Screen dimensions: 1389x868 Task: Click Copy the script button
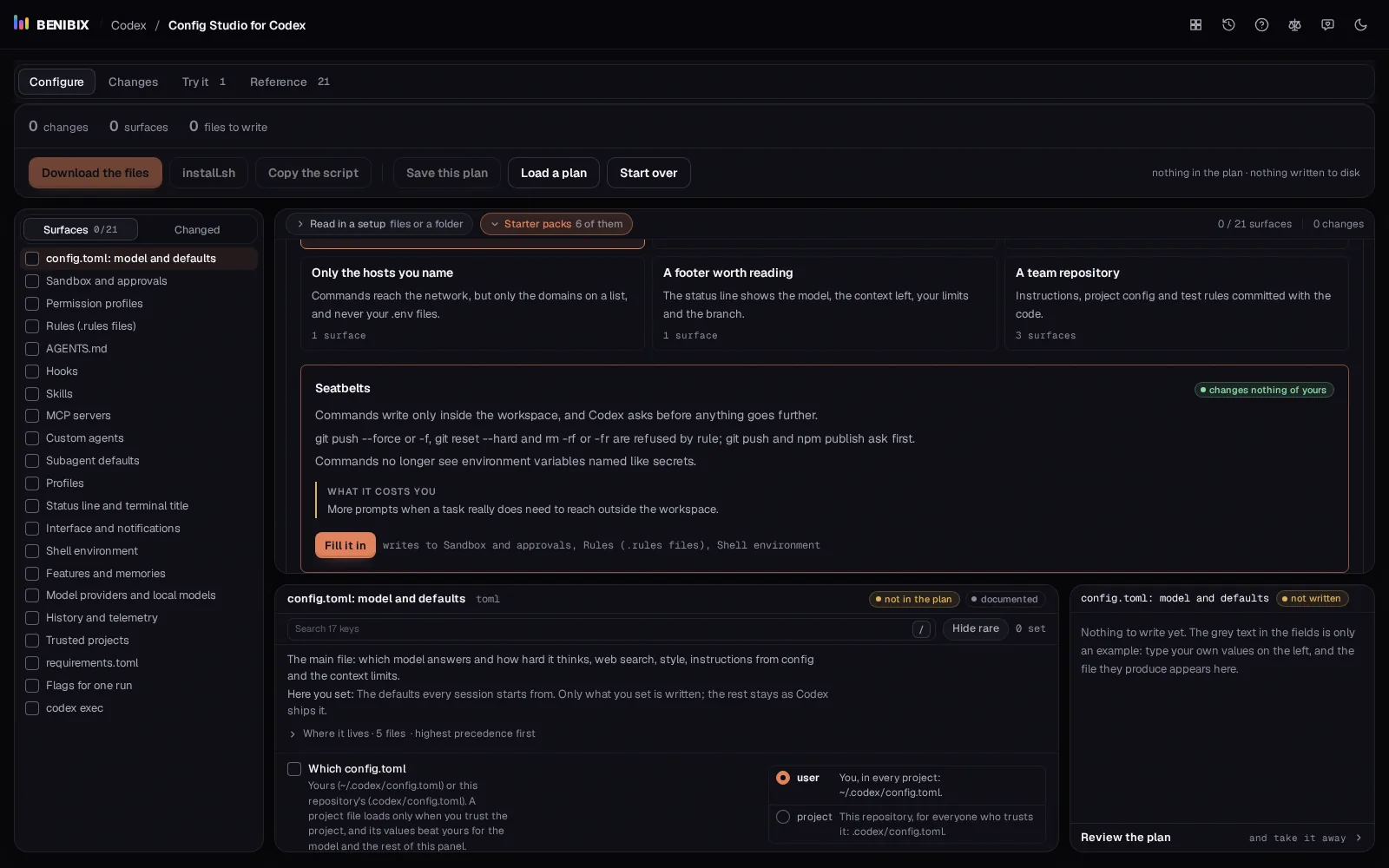click(x=313, y=173)
